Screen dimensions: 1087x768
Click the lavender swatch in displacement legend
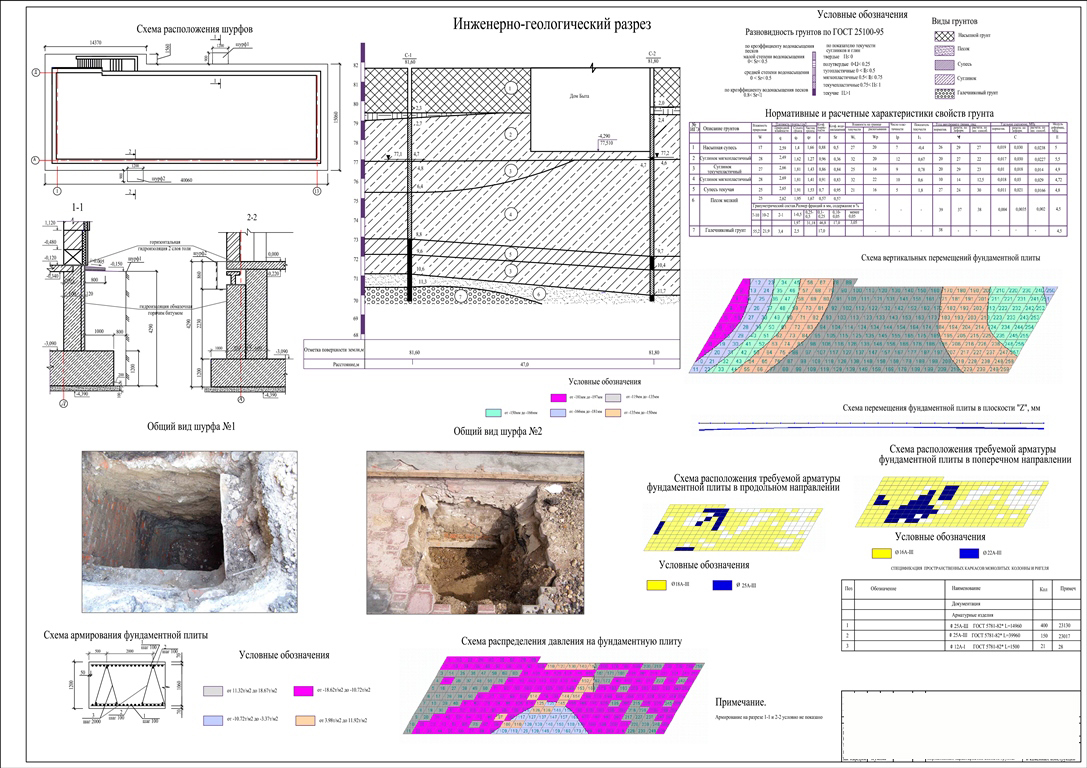click(559, 412)
